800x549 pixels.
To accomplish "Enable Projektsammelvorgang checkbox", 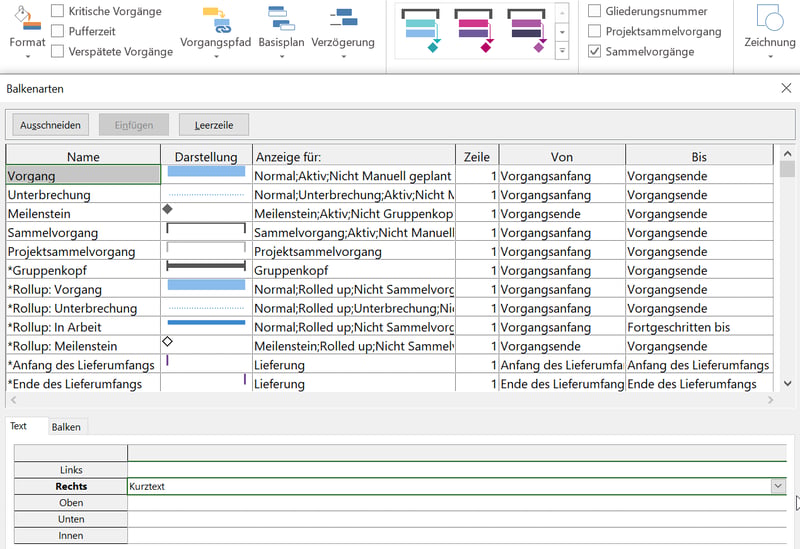I will tap(594, 31).
